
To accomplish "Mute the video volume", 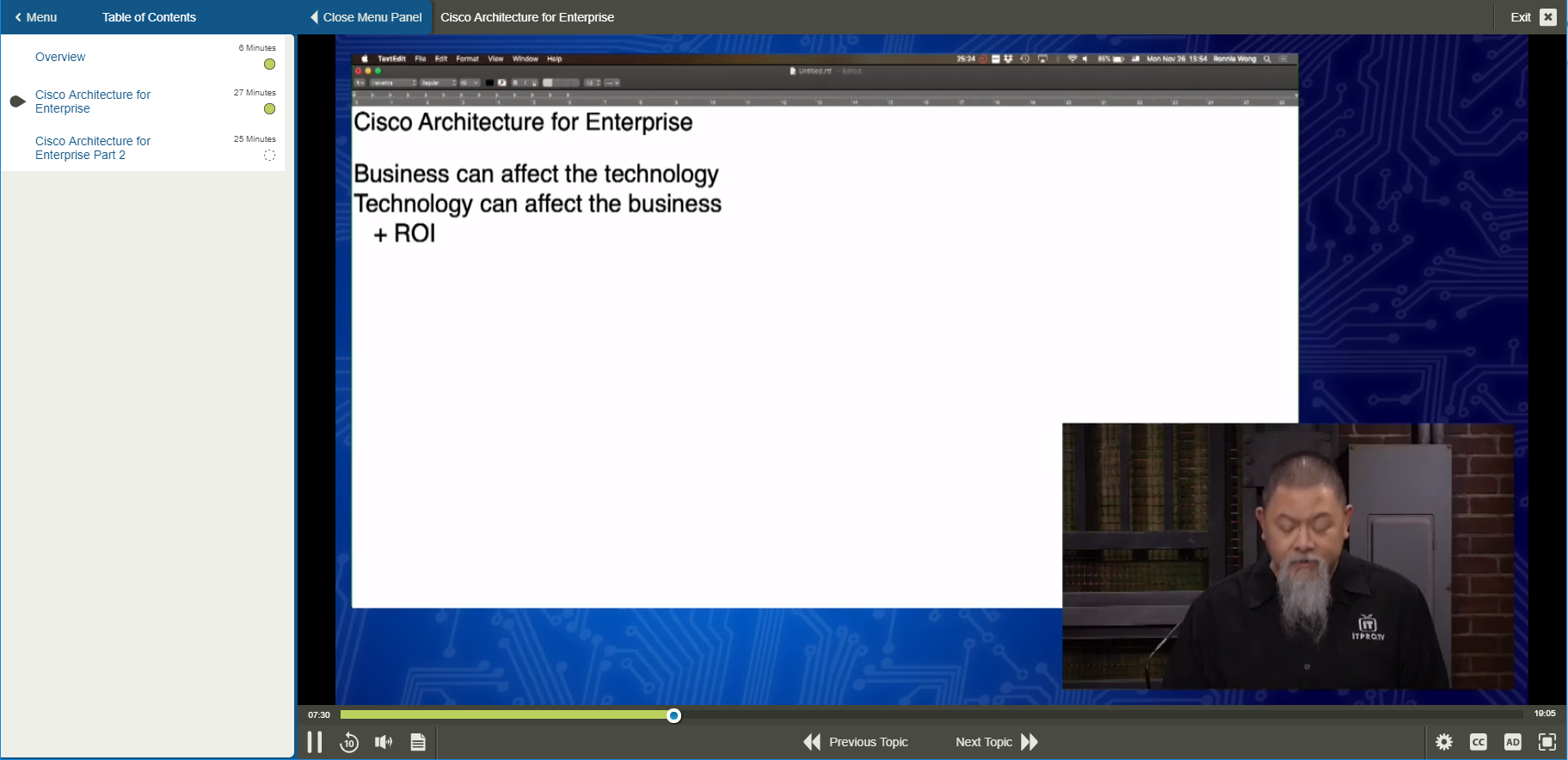I will coord(384,742).
